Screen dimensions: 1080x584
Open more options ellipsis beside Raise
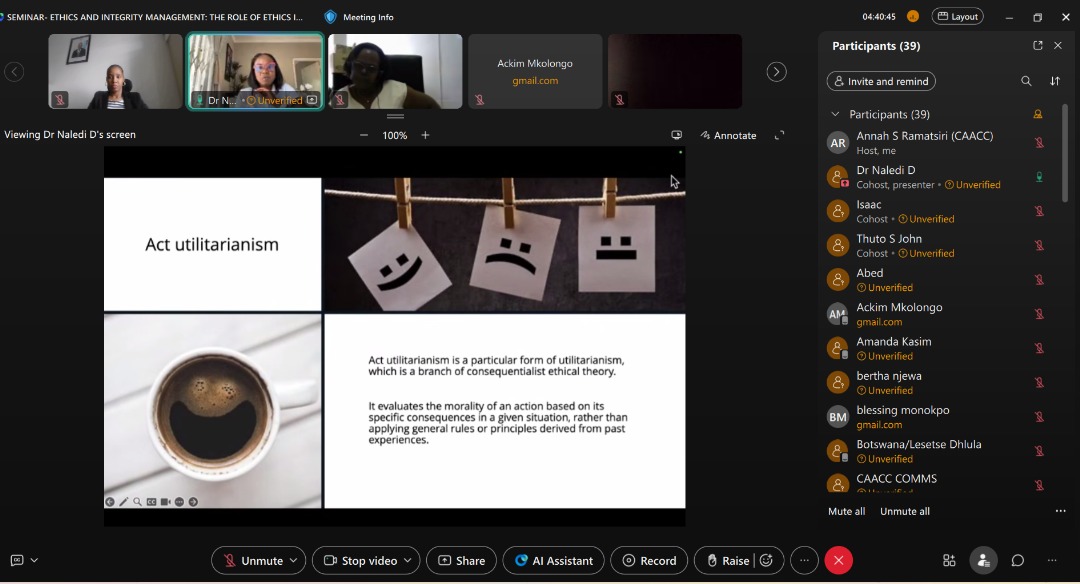pyautogui.click(x=804, y=561)
